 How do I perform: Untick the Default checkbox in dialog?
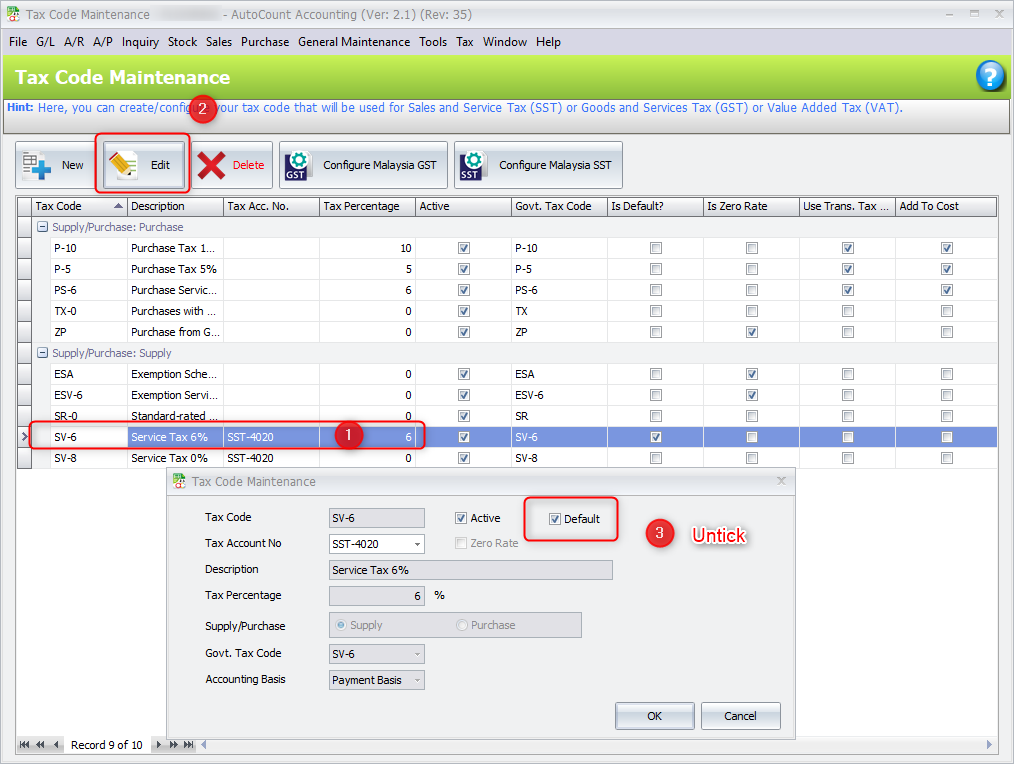click(555, 519)
